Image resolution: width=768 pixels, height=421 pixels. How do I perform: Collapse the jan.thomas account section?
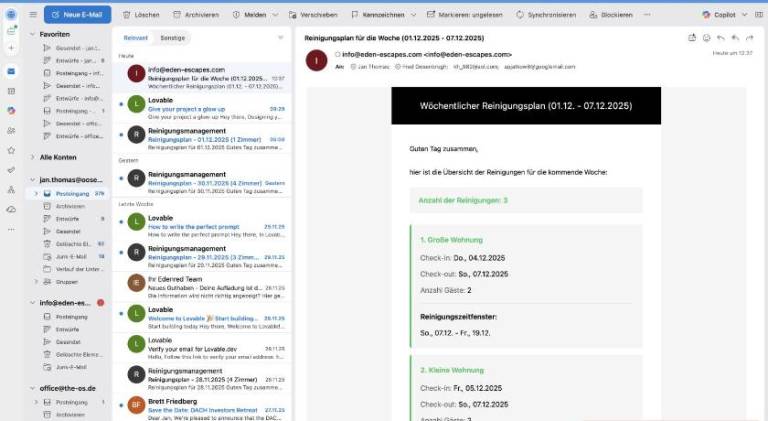32,180
